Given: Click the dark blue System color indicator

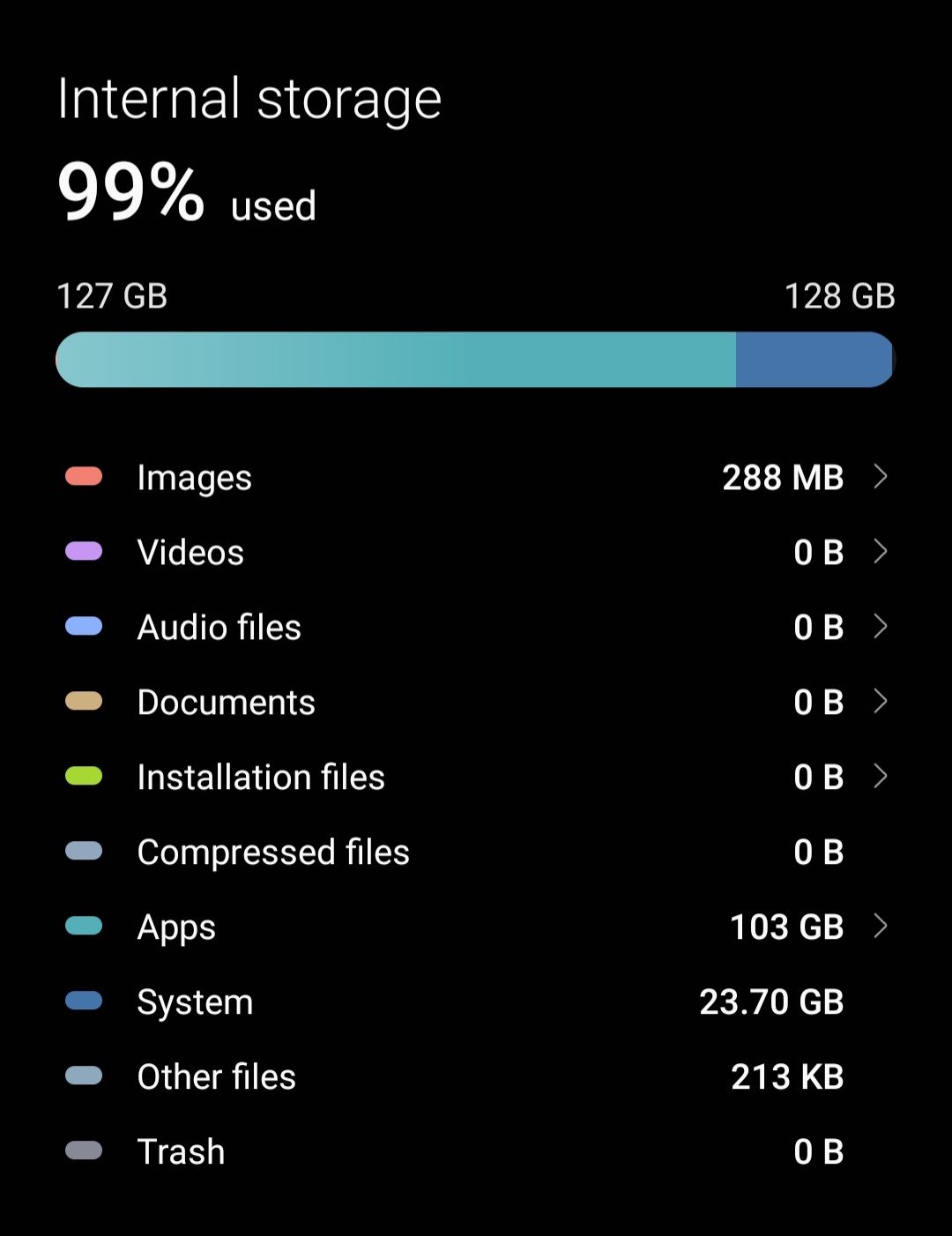Looking at the screenshot, I should [x=84, y=1001].
